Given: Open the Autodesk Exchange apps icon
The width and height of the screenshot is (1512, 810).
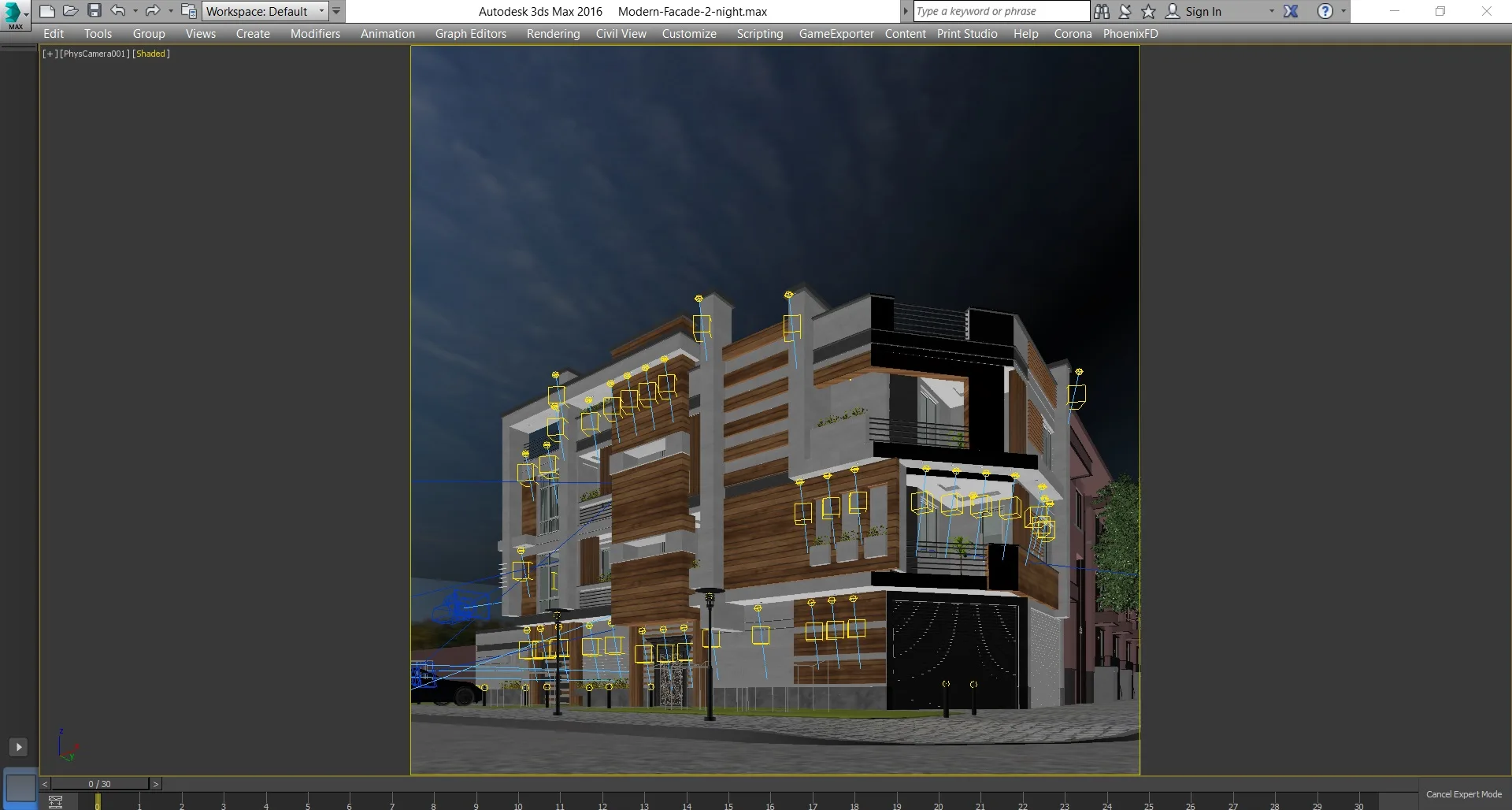Looking at the screenshot, I should coord(1292,11).
